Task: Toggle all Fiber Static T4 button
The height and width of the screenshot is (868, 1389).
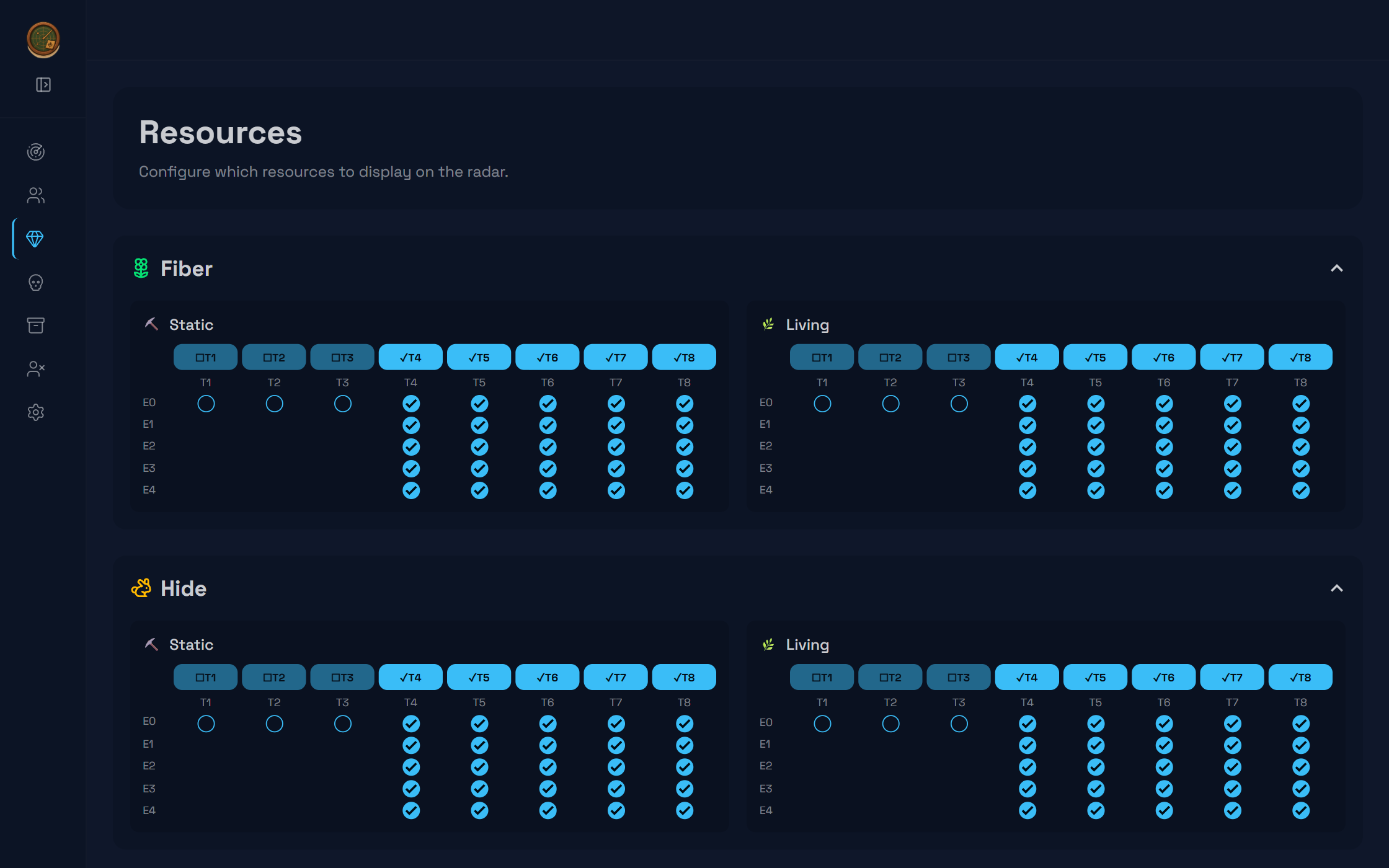Action: tap(410, 357)
